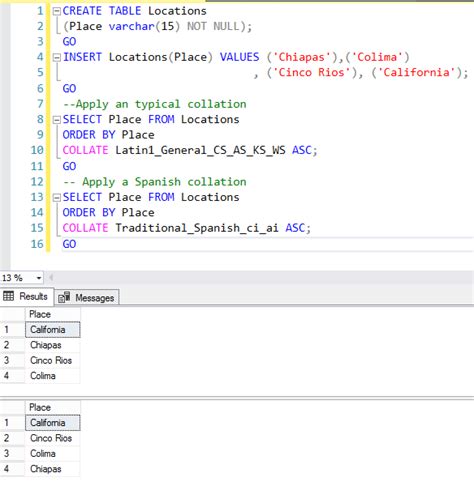The image size is (474, 486).
Task: Click the Messages tab icon
Action: click(64, 297)
